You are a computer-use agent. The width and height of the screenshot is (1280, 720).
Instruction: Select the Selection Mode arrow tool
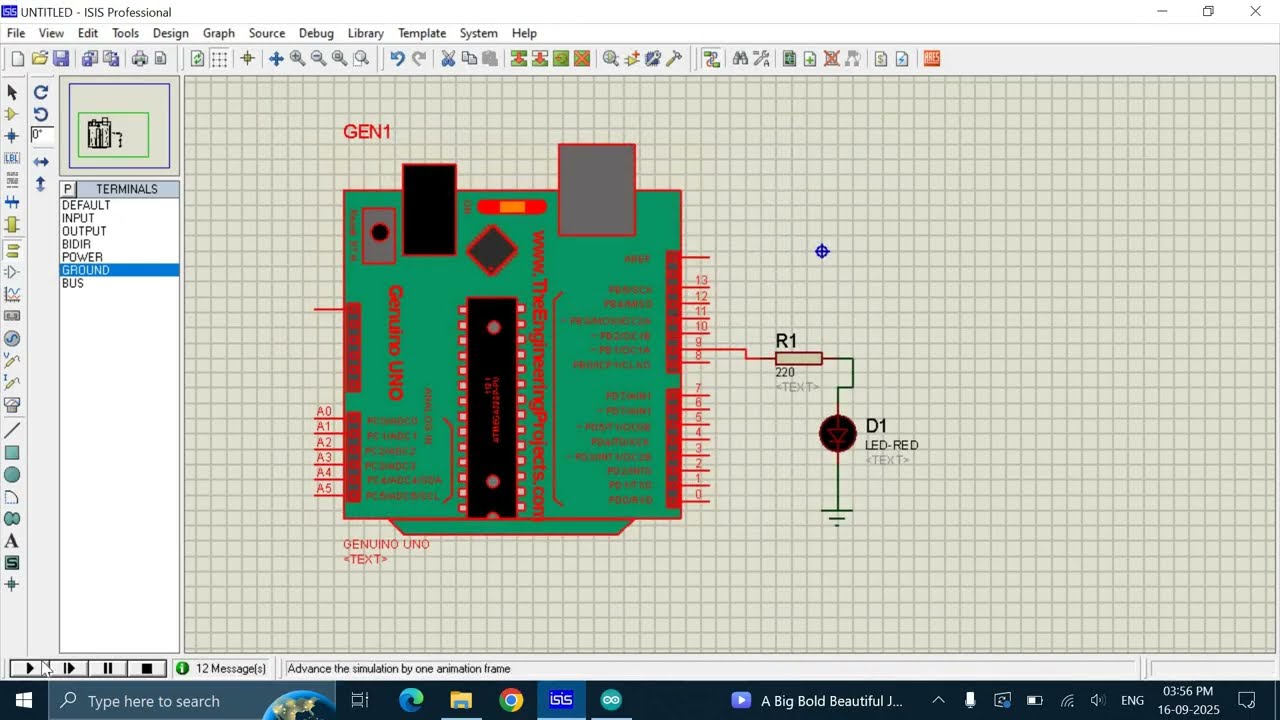12,92
